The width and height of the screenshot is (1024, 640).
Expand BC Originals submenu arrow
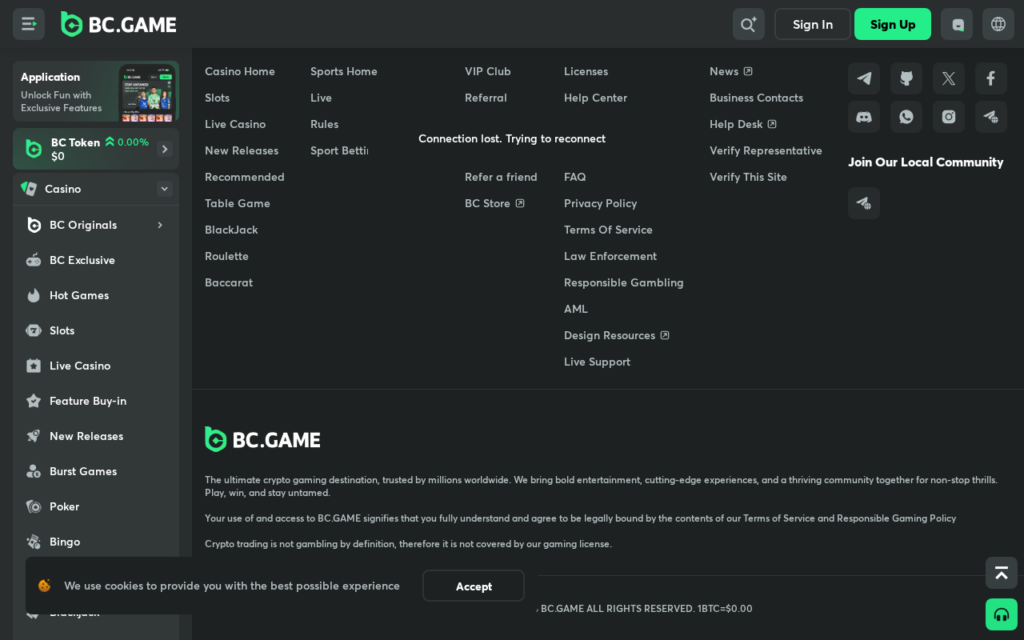coord(160,225)
